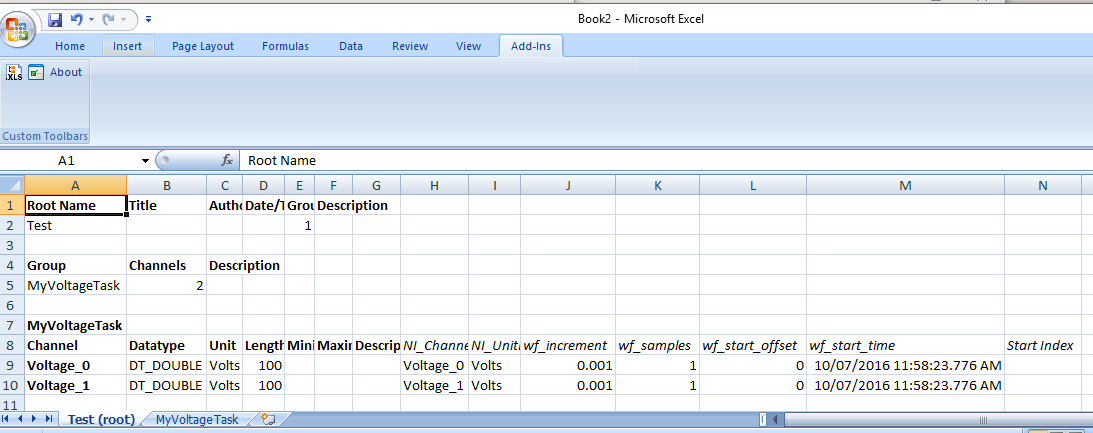Select the wf_start_offset header cell
This screenshot has width=1093, height=433.
pos(753,345)
